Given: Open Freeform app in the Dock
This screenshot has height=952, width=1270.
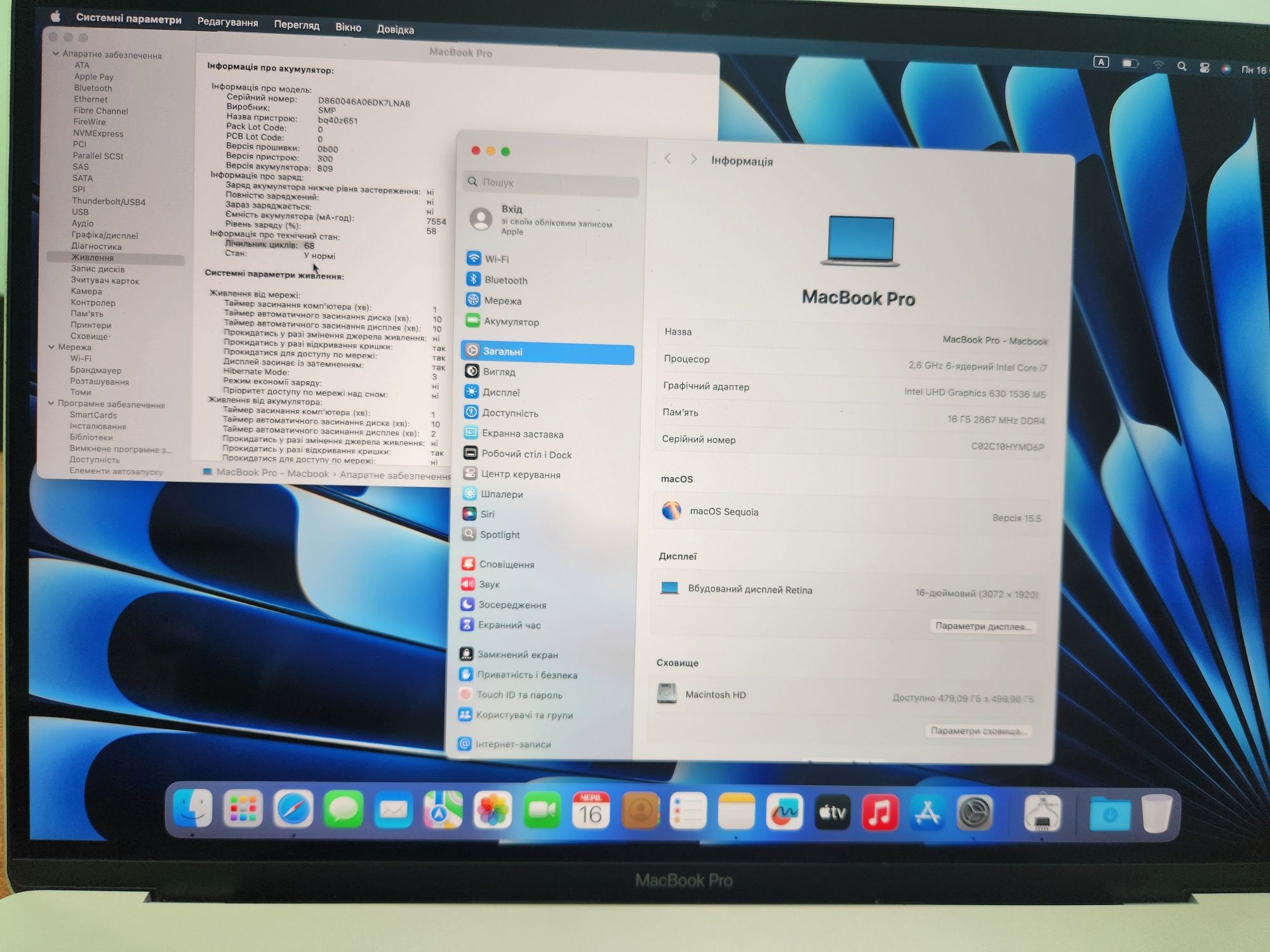Looking at the screenshot, I should pos(785,812).
